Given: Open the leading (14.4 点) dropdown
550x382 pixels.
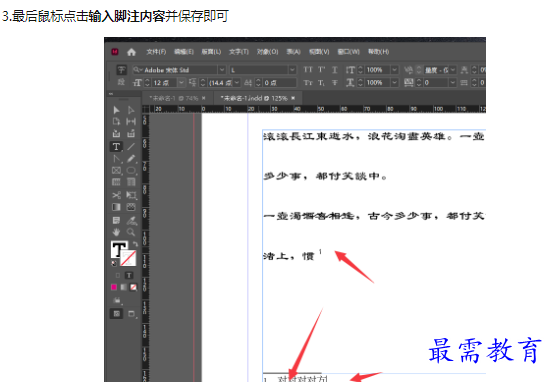Looking at the screenshot, I should (237, 83).
